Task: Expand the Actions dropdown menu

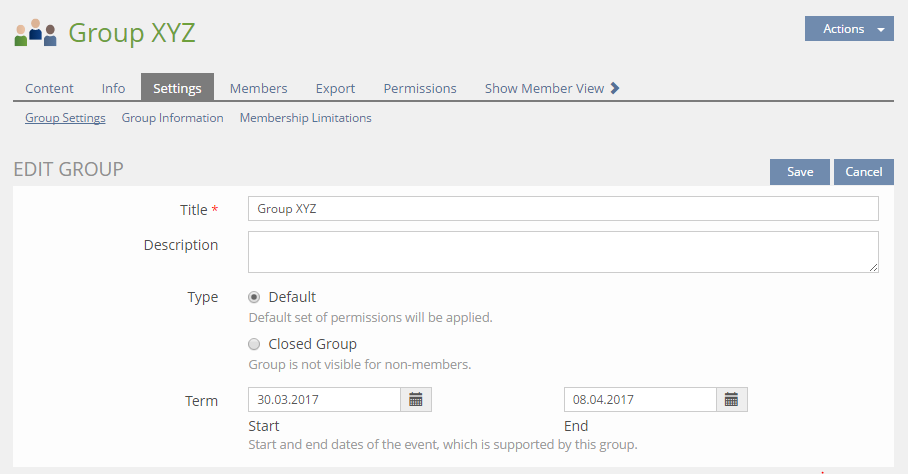Action: (x=848, y=29)
